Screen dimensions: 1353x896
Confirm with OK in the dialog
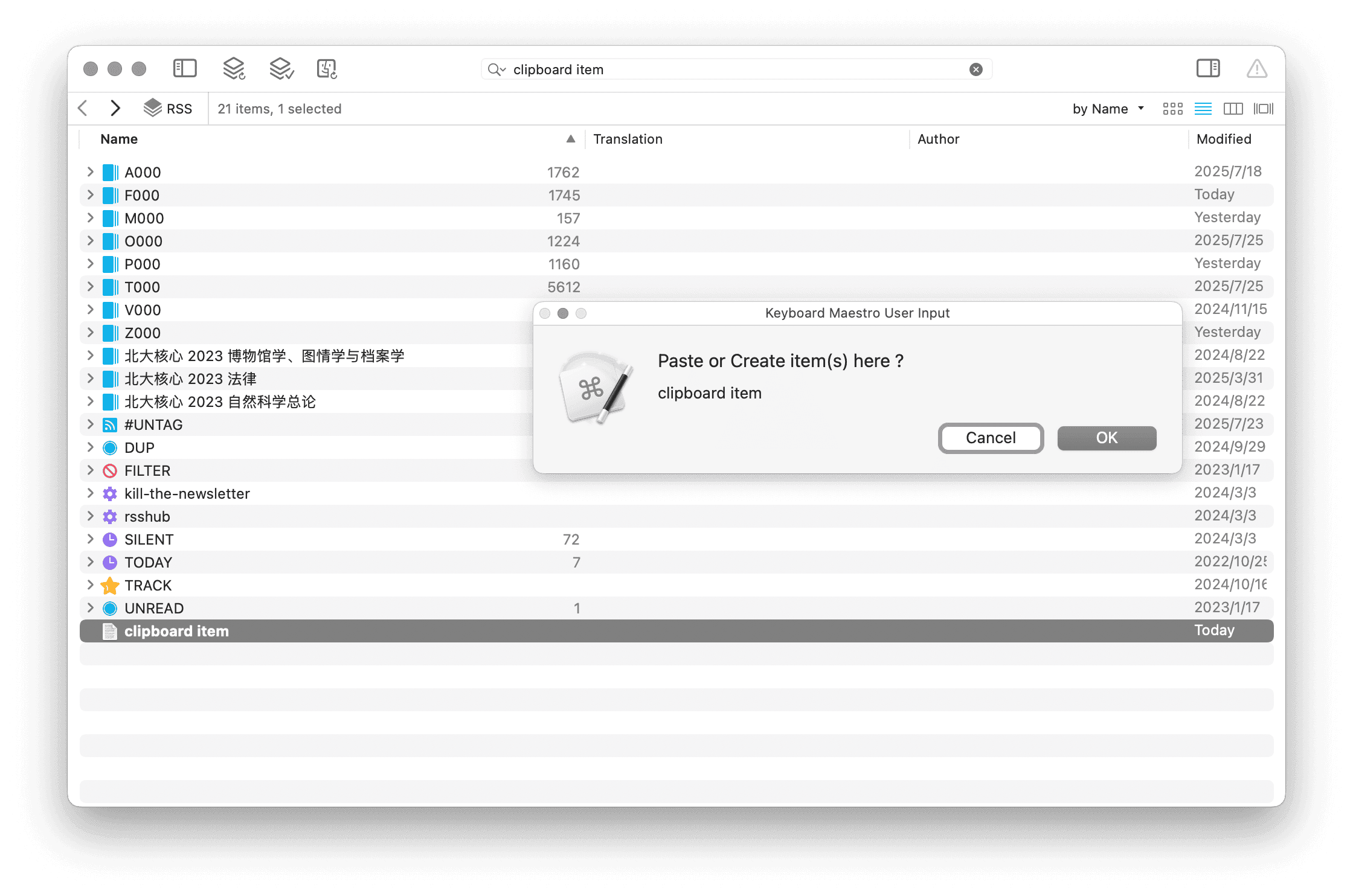point(1106,438)
